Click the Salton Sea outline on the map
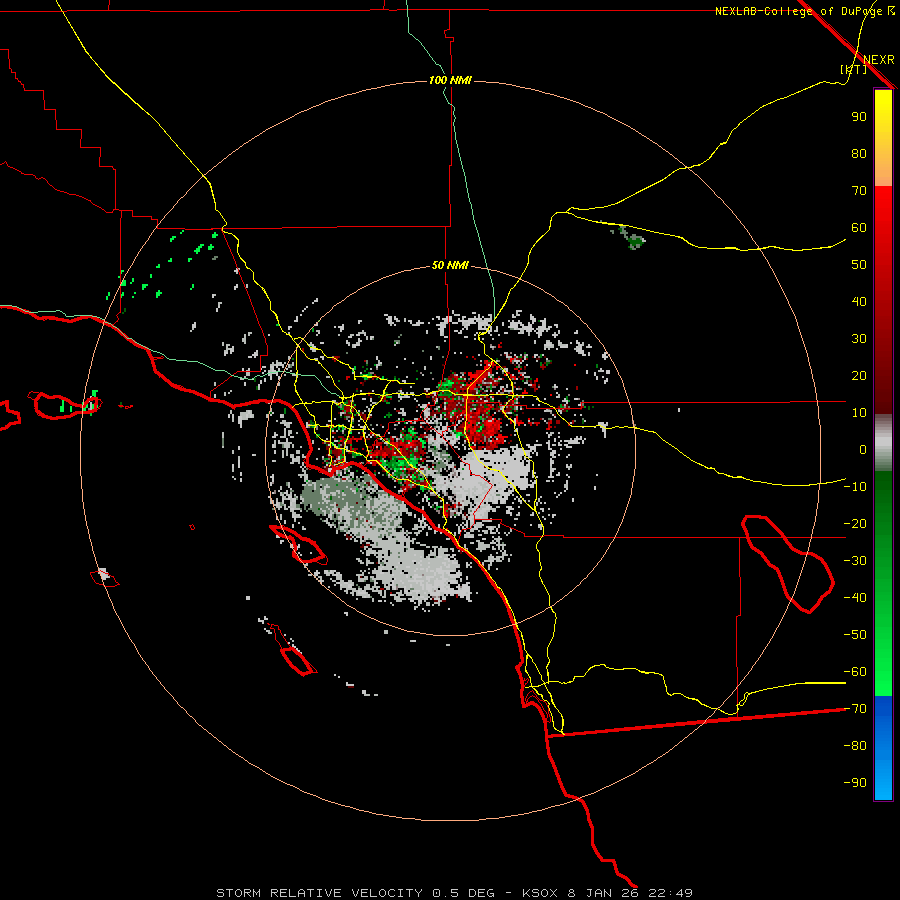Image resolution: width=900 pixels, height=900 pixels. click(788, 564)
